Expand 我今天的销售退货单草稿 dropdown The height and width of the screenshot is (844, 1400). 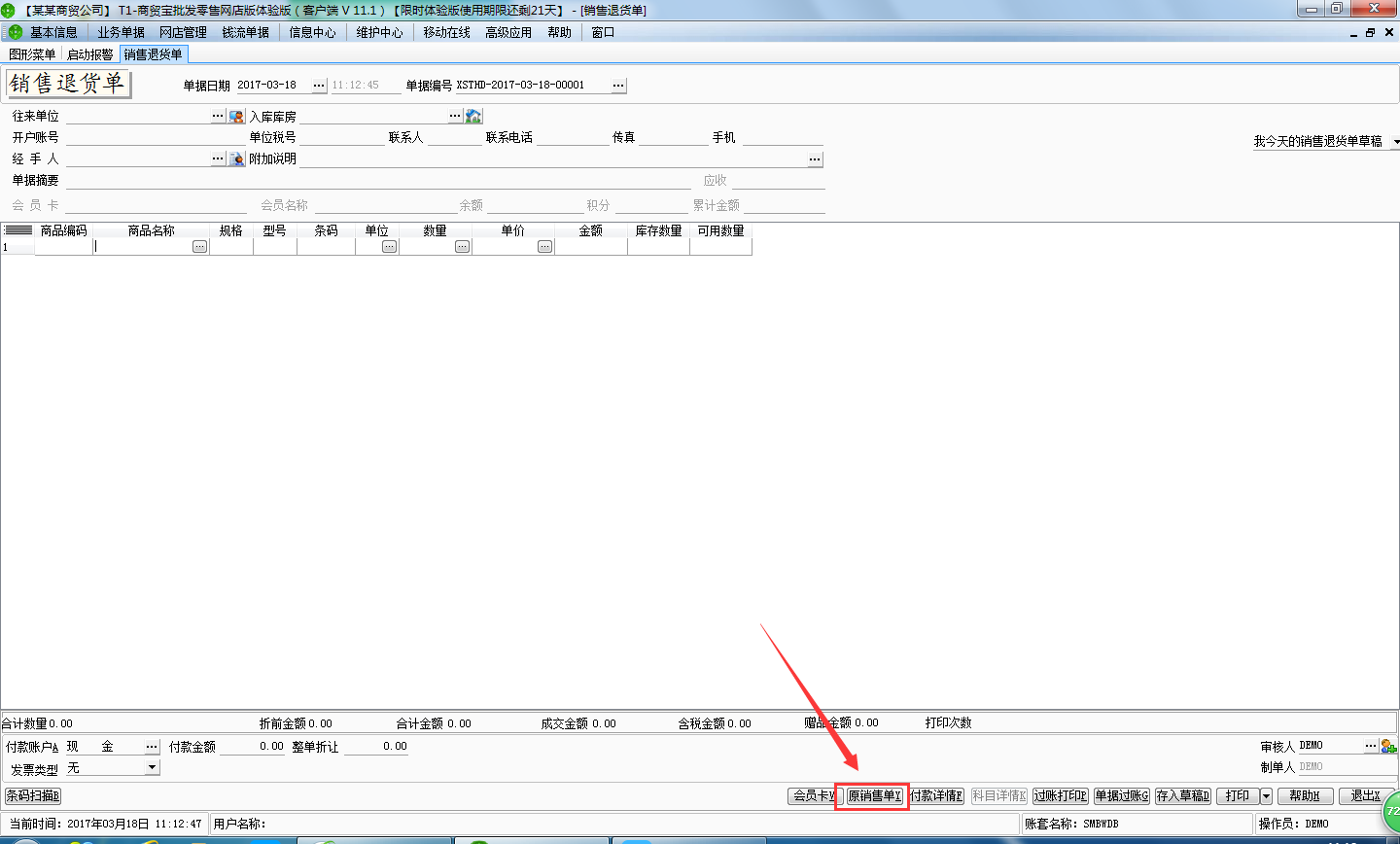tap(1395, 142)
